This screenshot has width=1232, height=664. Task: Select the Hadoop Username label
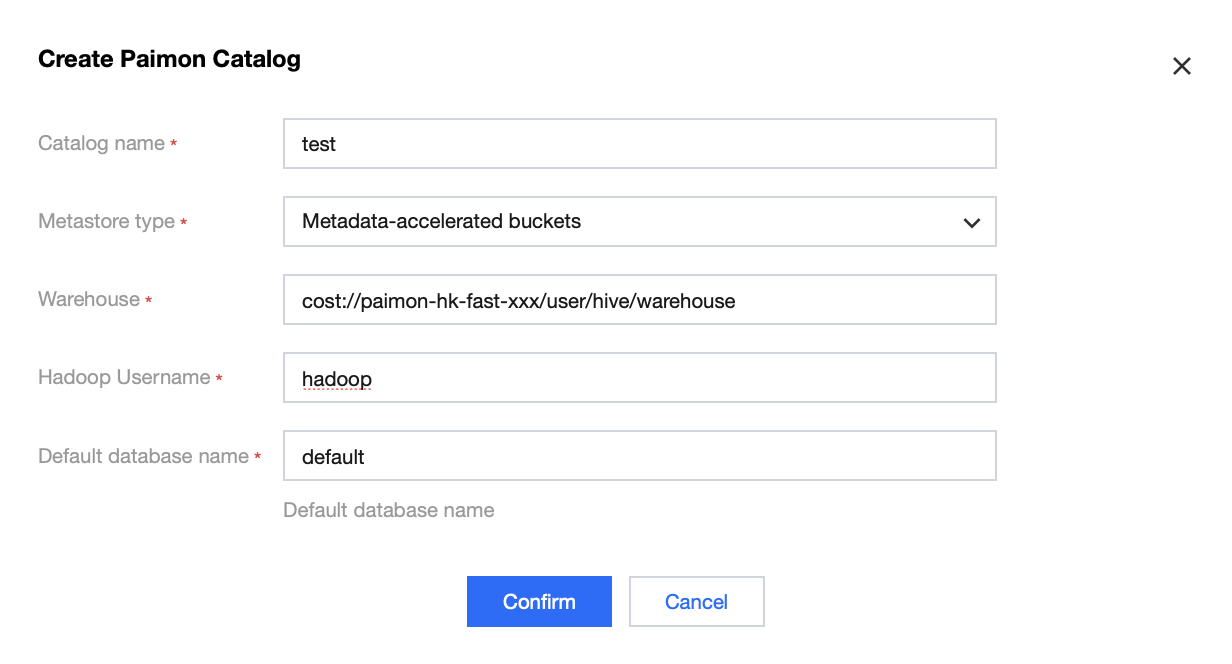124,377
